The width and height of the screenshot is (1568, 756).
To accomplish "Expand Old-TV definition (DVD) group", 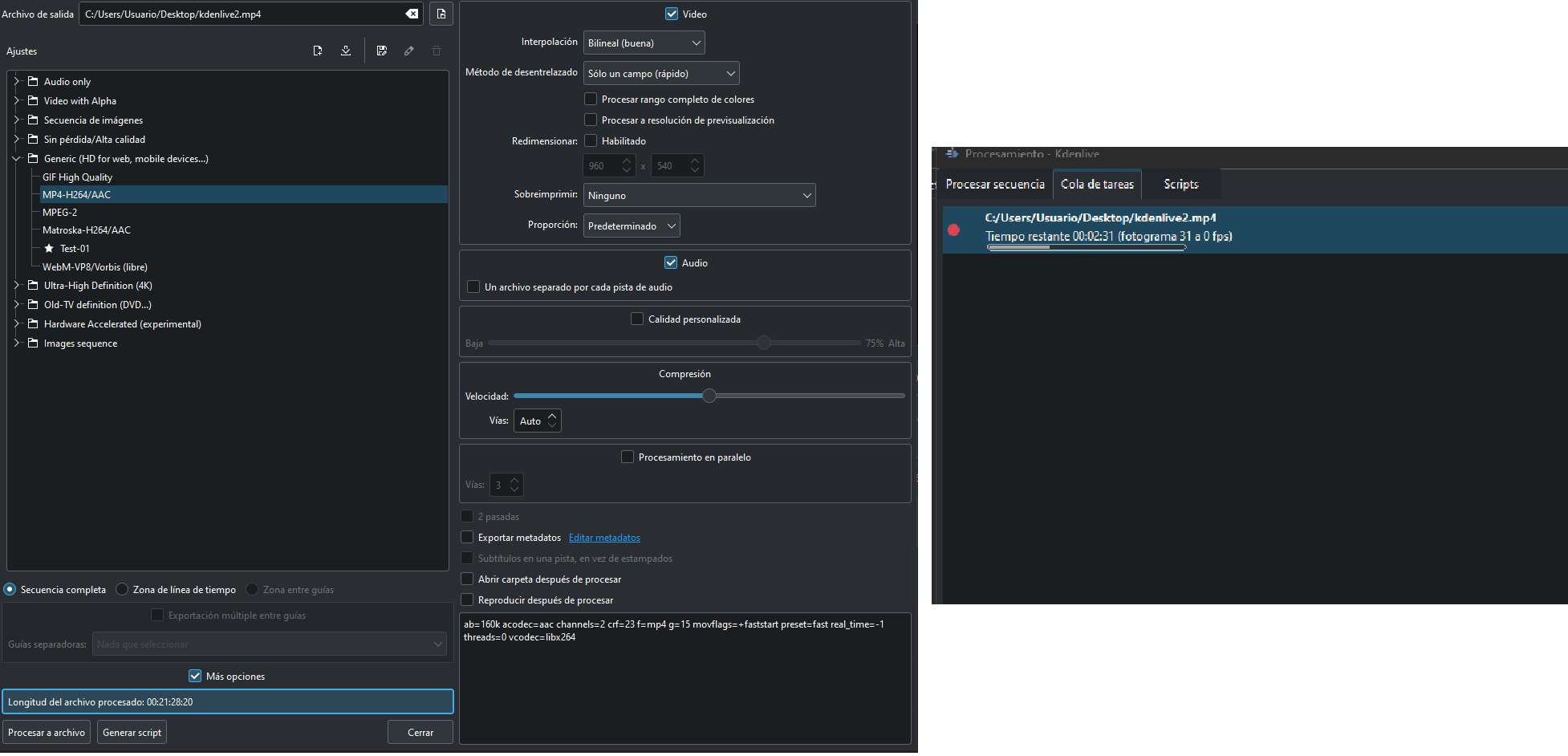I will pyautogui.click(x=16, y=304).
